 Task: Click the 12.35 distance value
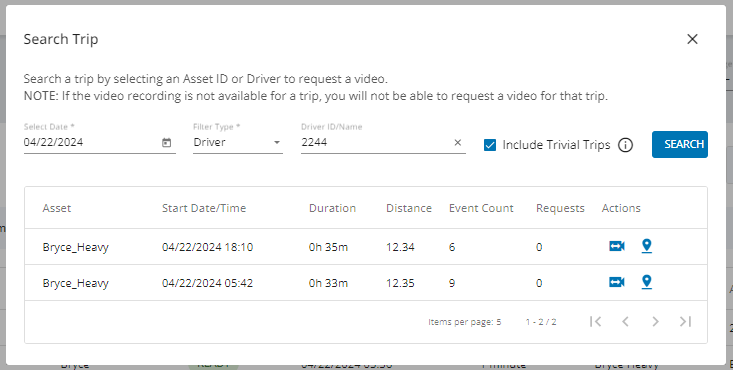pyautogui.click(x=400, y=283)
